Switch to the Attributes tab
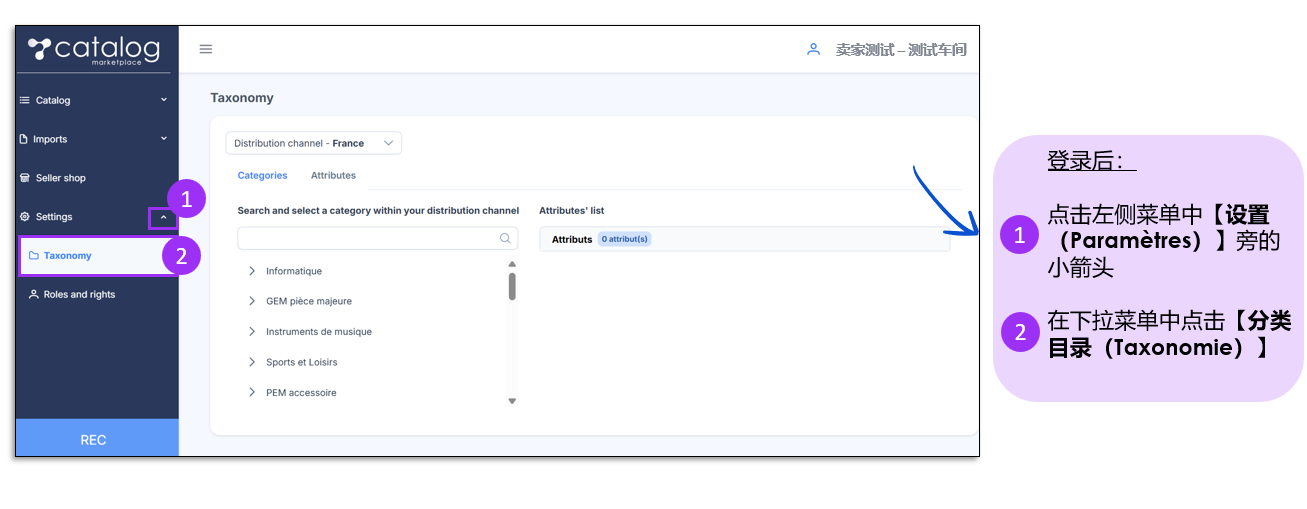This screenshot has width=1307, height=509. (333, 175)
